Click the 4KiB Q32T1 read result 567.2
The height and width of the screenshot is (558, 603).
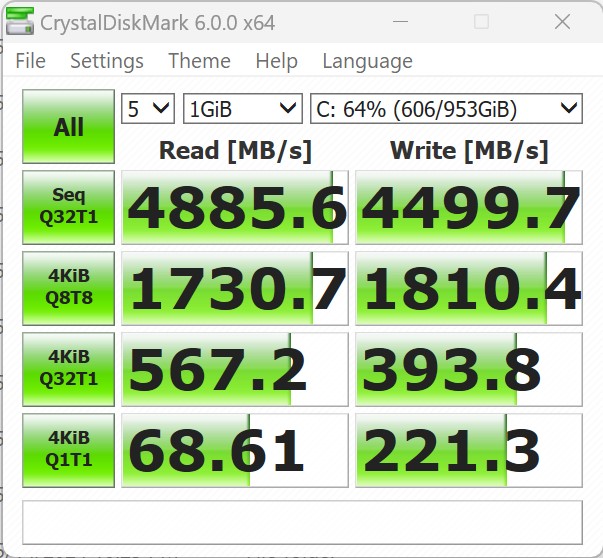point(235,369)
